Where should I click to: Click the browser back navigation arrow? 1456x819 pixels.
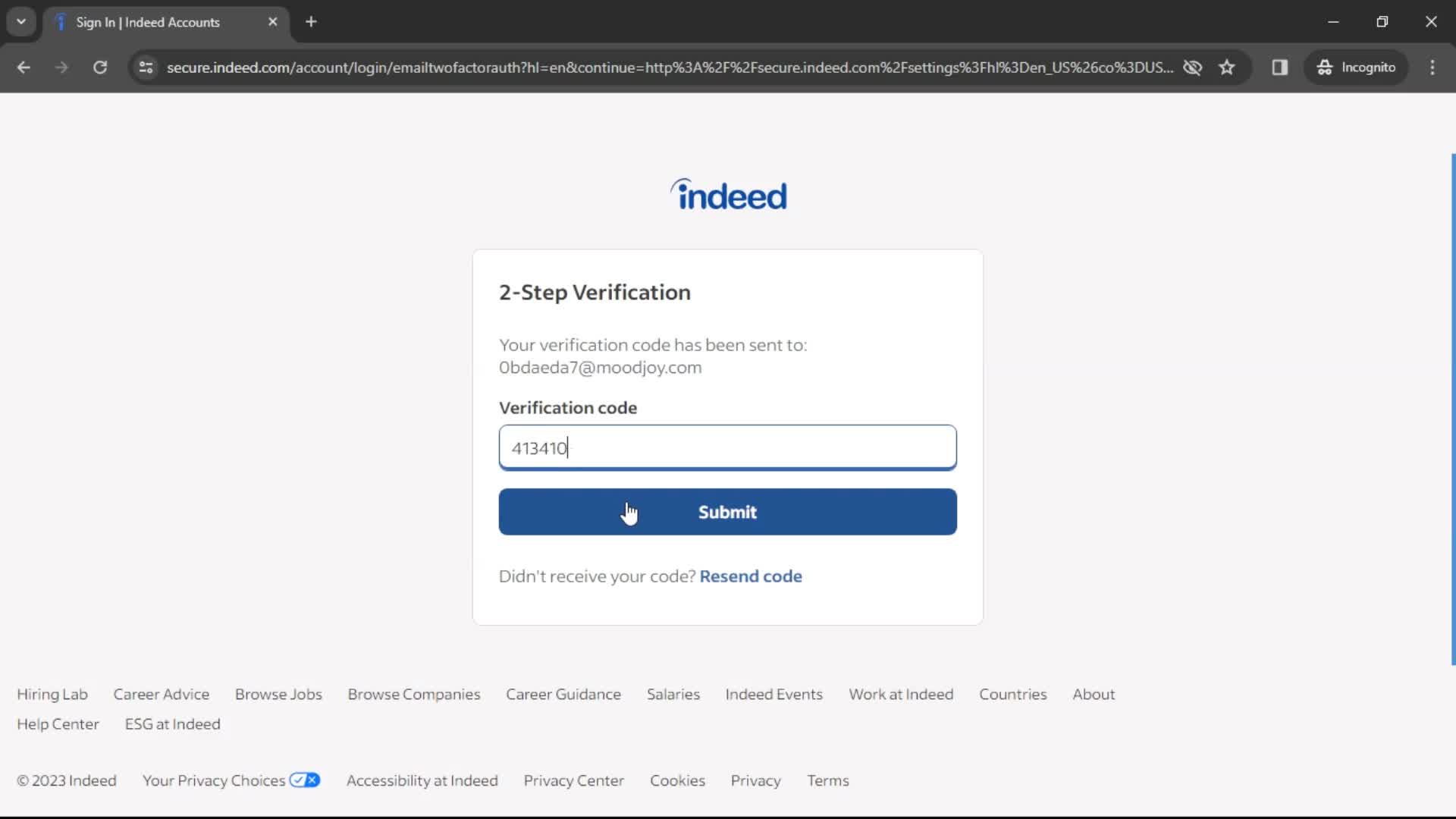point(23,67)
